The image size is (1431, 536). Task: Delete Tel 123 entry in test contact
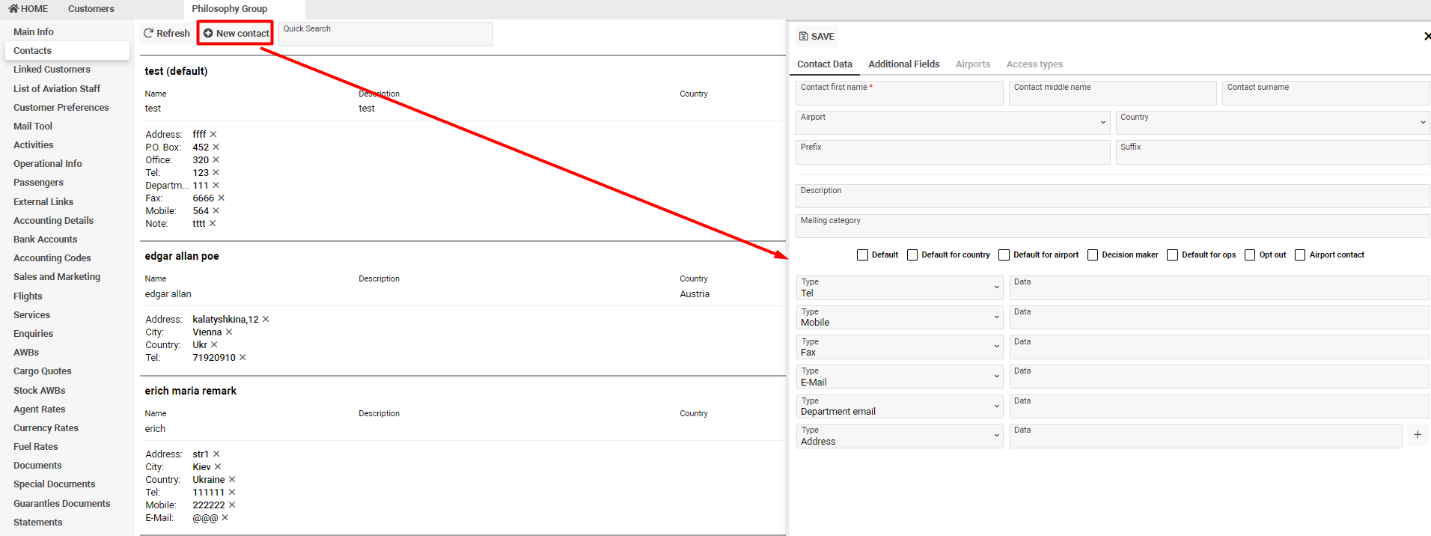coord(215,173)
